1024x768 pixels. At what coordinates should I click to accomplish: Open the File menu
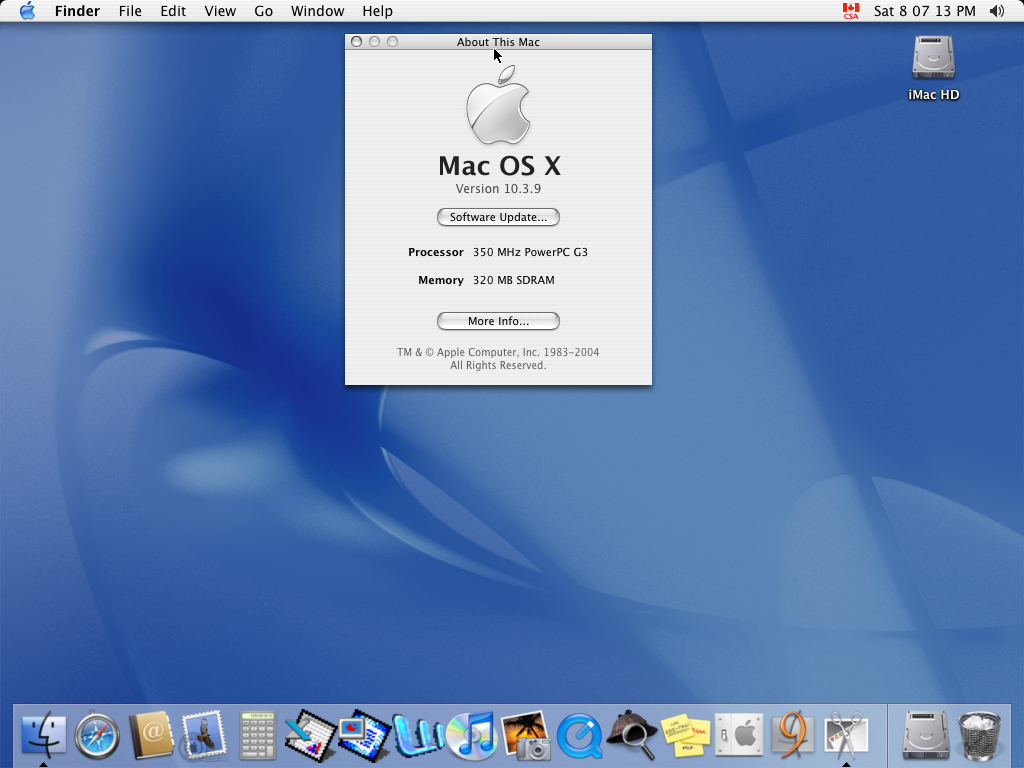tap(130, 11)
